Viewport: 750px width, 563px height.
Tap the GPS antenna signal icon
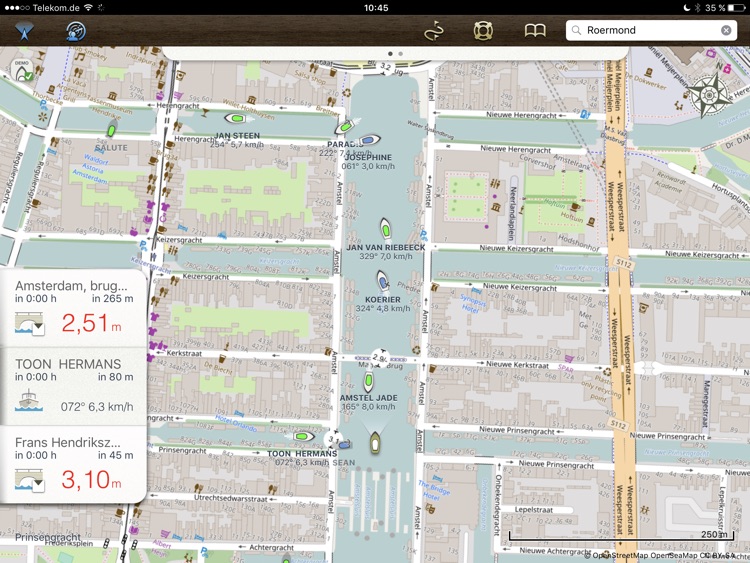coord(22,31)
